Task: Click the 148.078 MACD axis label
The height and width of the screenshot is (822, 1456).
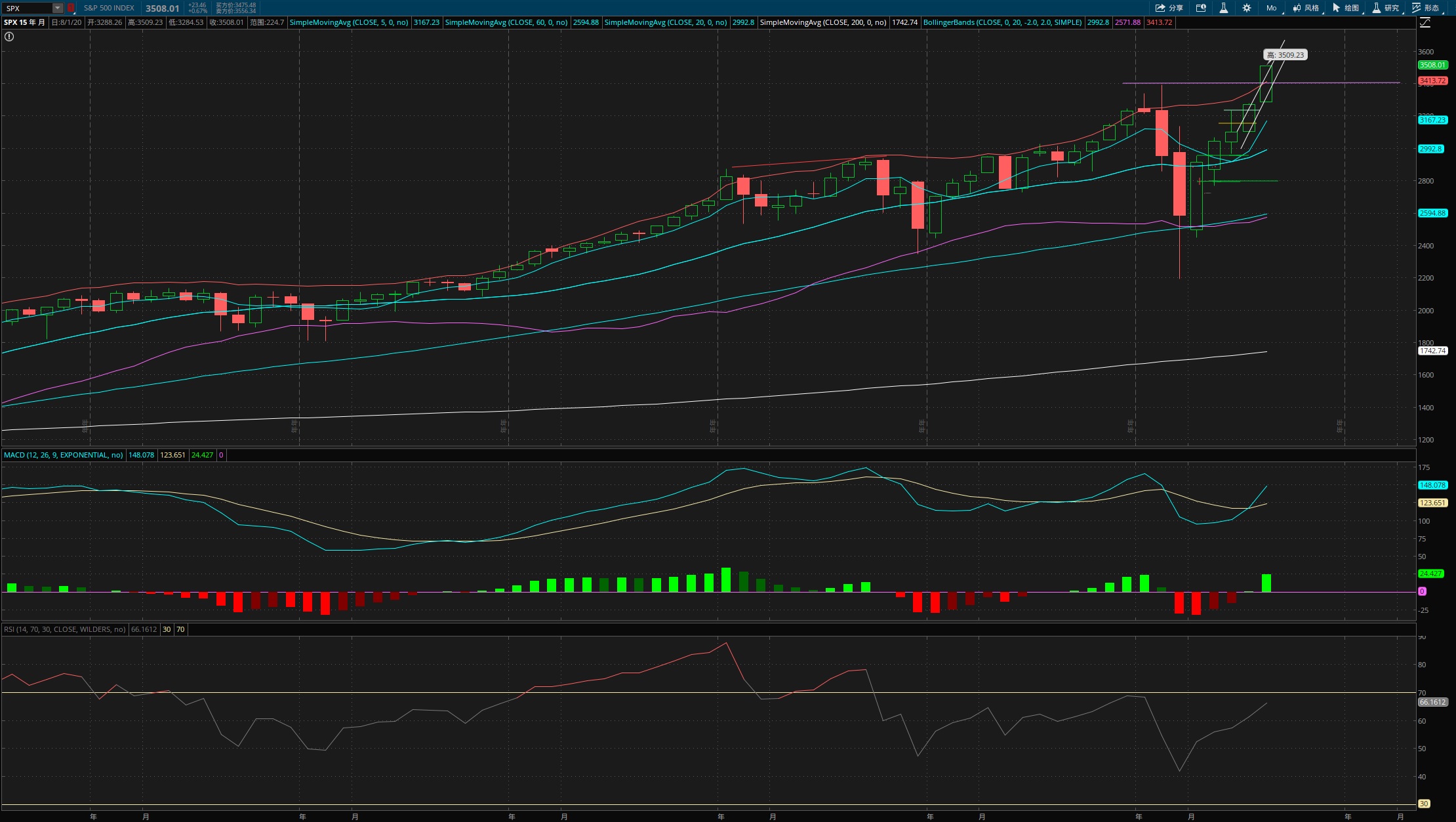Action: pyautogui.click(x=1432, y=485)
